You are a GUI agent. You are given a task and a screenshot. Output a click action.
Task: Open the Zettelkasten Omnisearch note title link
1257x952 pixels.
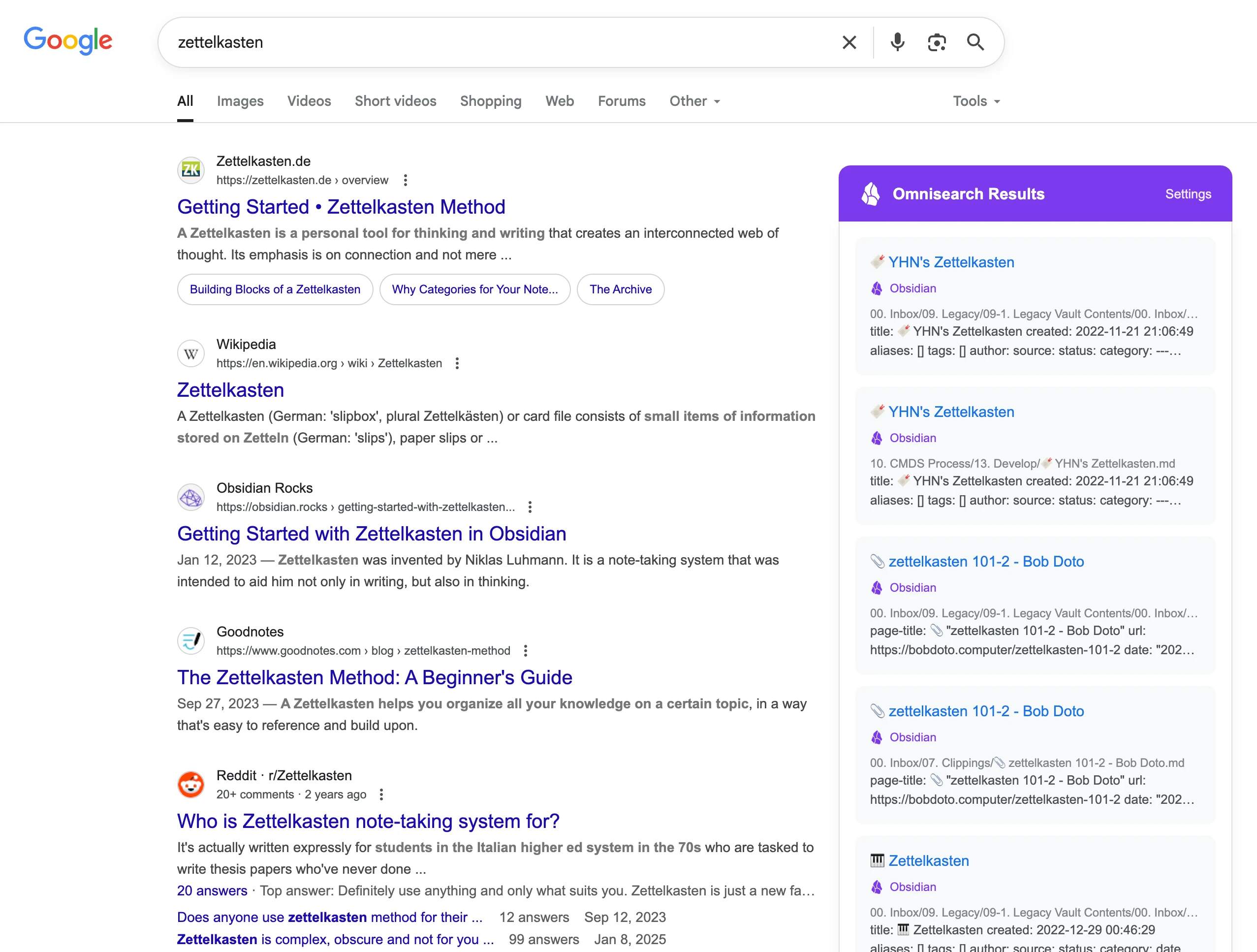[929, 860]
